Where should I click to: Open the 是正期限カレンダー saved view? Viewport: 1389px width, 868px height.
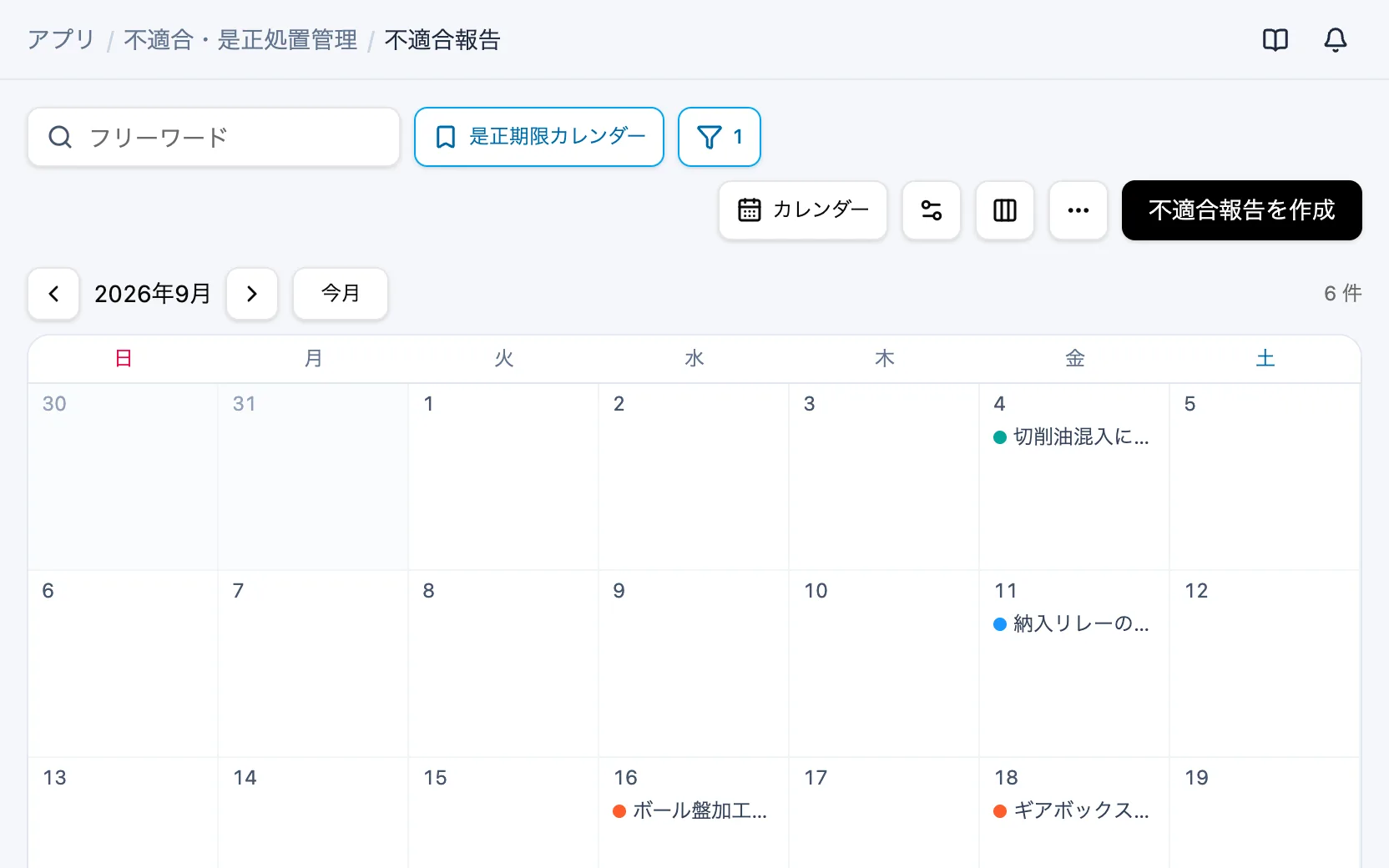coord(539,137)
